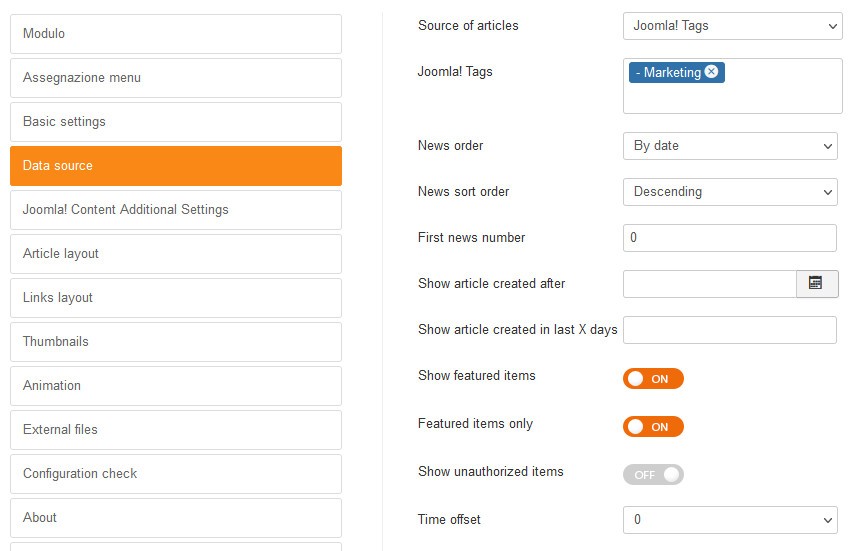This screenshot has width=852, height=551.
Task: Enable Show unauthorized items switch
Action: (653, 475)
